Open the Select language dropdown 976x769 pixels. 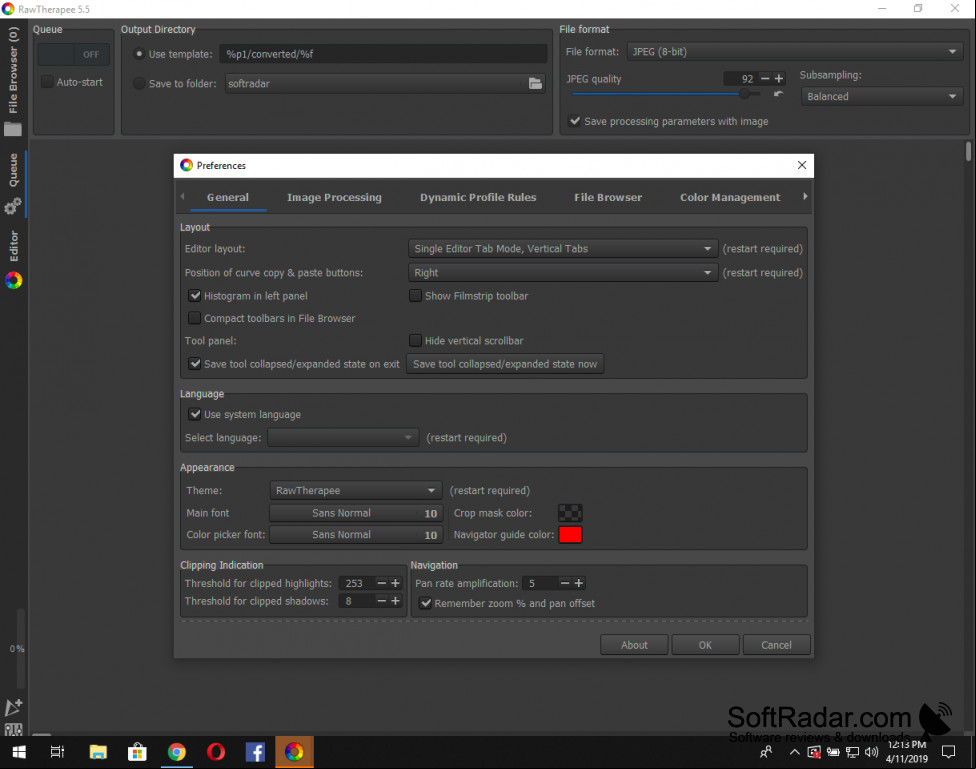coord(343,438)
